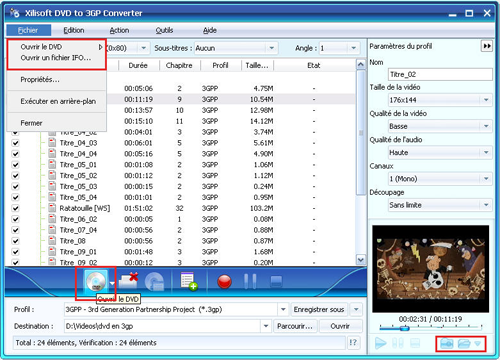Click the Enregistrer sous button
This screenshot has height=360, width=500.
coord(319,310)
